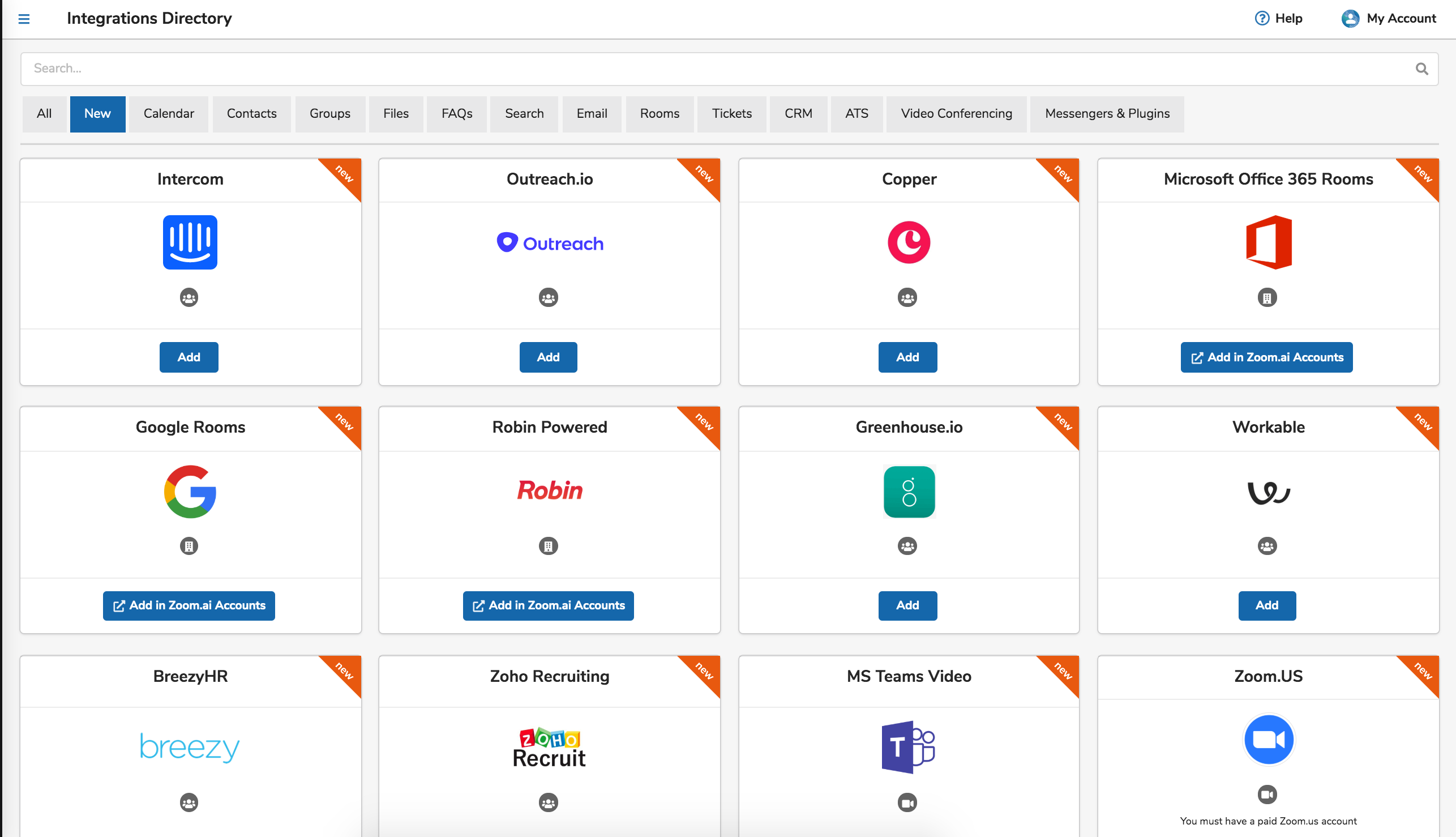The height and width of the screenshot is (837, 1456).
Task: Add the Copper integration
Action: [x=907, y=357]
